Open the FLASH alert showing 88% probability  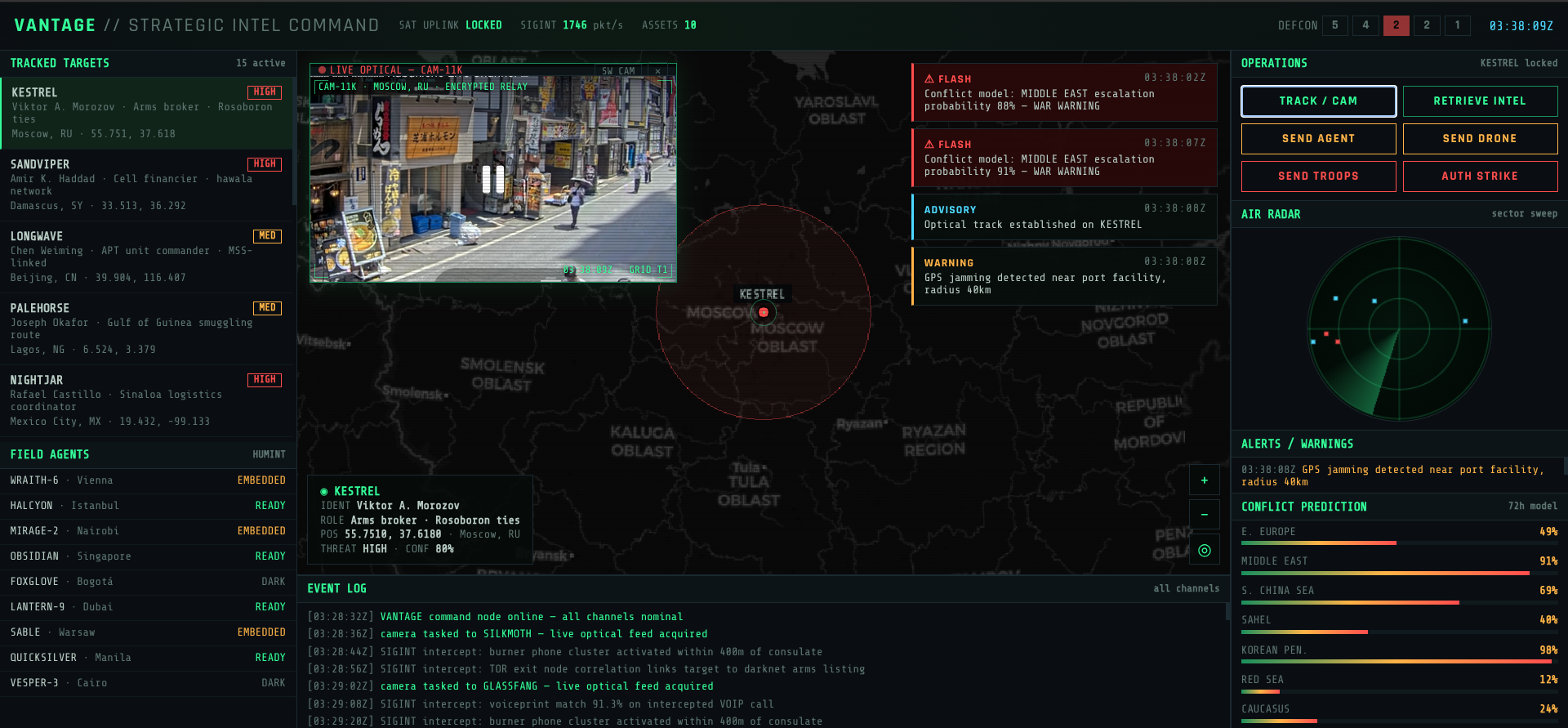[x=1064, y=92]
